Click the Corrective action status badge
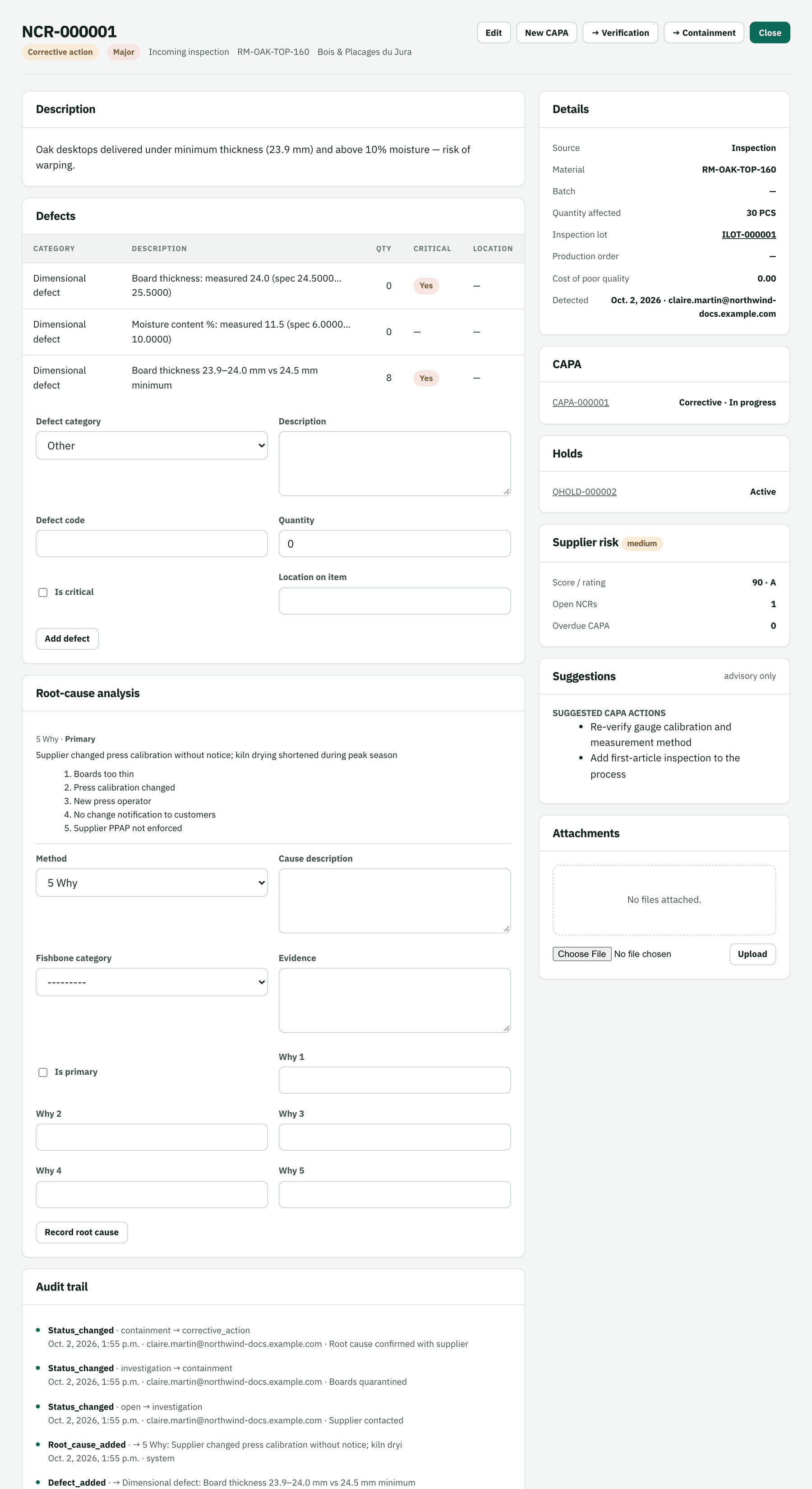 [60, 52]
